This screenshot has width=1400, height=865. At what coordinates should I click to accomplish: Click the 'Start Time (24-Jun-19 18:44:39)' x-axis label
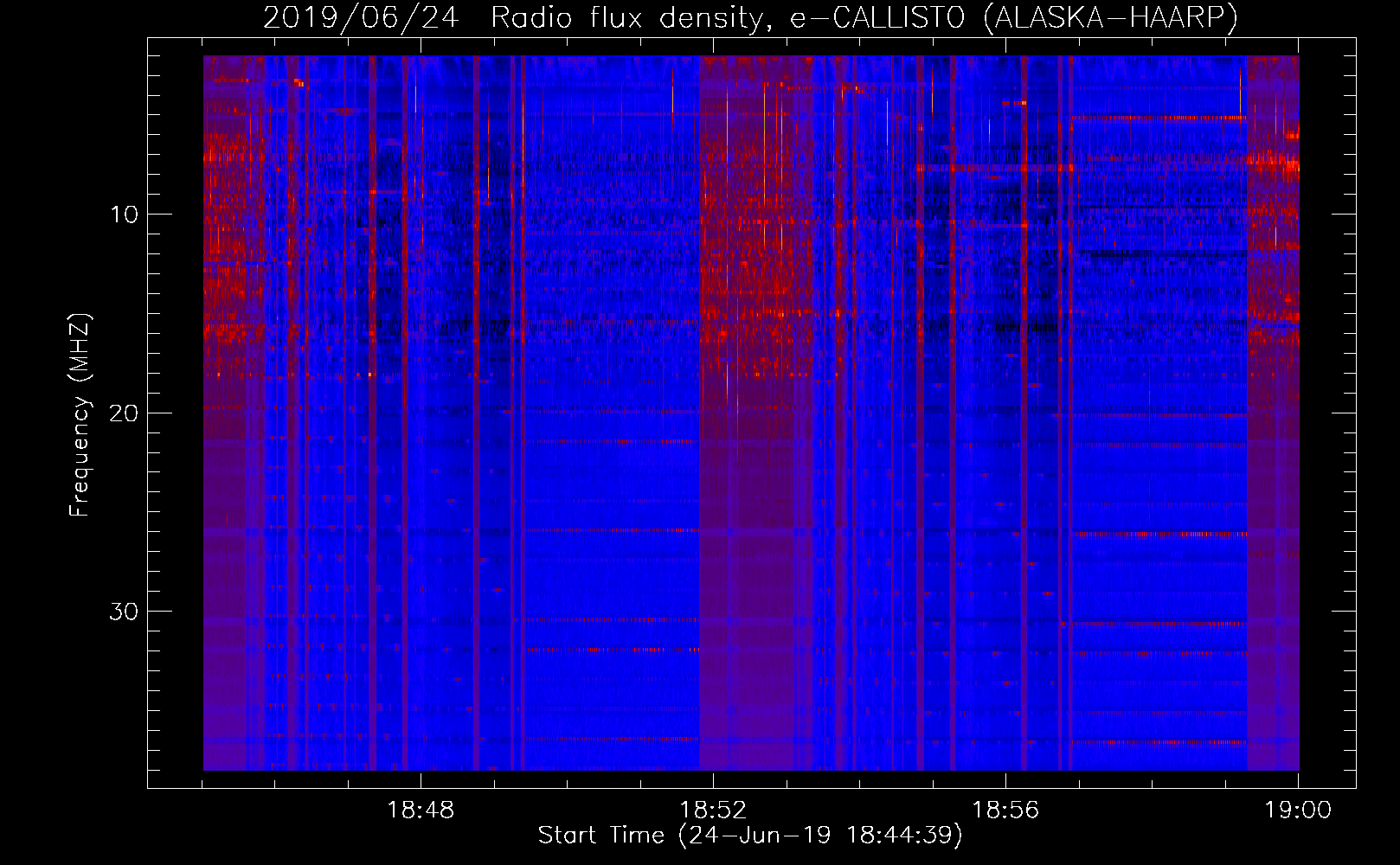[750, 836]
